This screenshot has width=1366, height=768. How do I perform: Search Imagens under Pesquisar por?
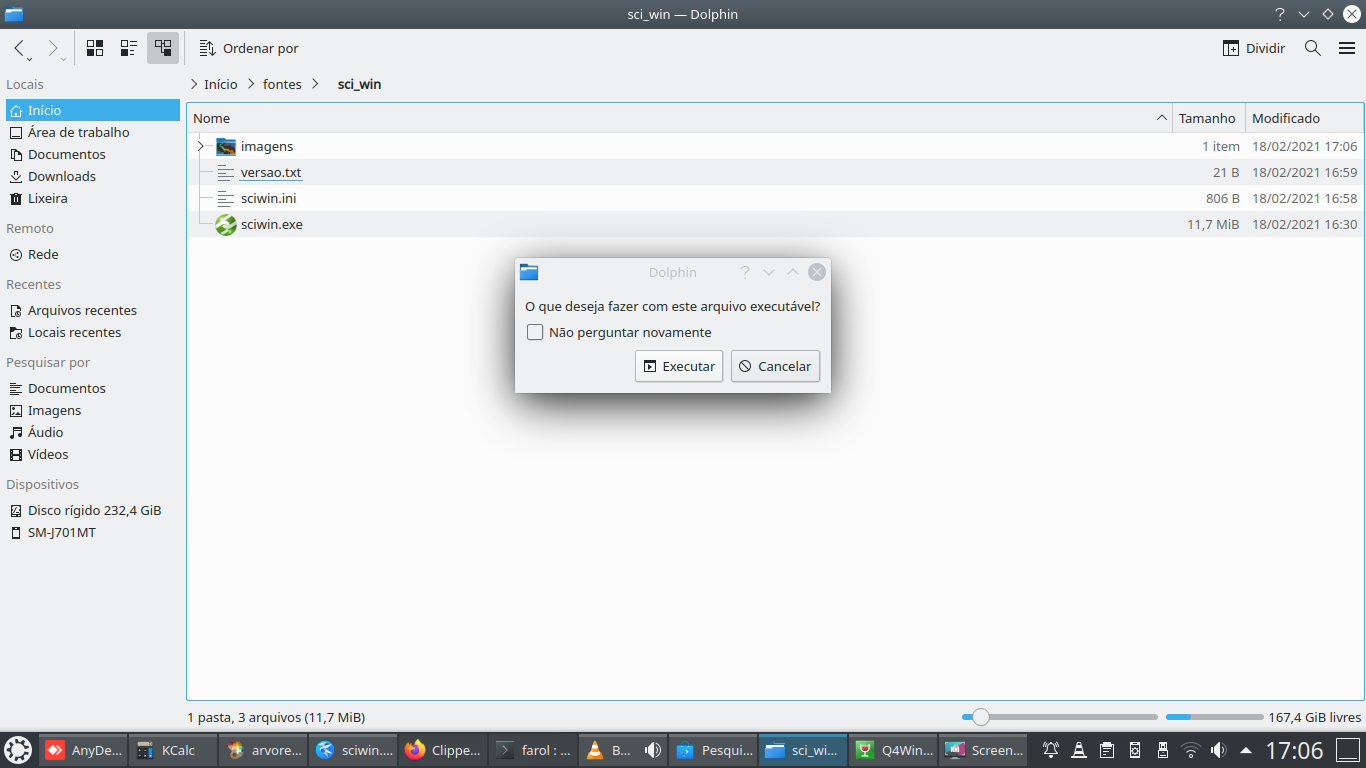93,410
